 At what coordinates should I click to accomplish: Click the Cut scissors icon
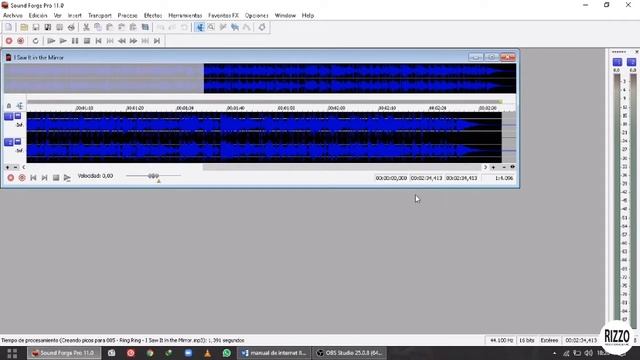[x=86, y=27]
